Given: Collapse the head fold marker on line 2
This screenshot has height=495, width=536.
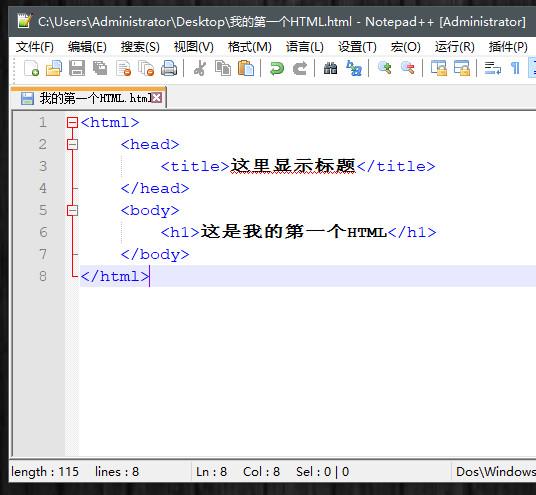Looking at the screenshot, I should click(72, 144).
